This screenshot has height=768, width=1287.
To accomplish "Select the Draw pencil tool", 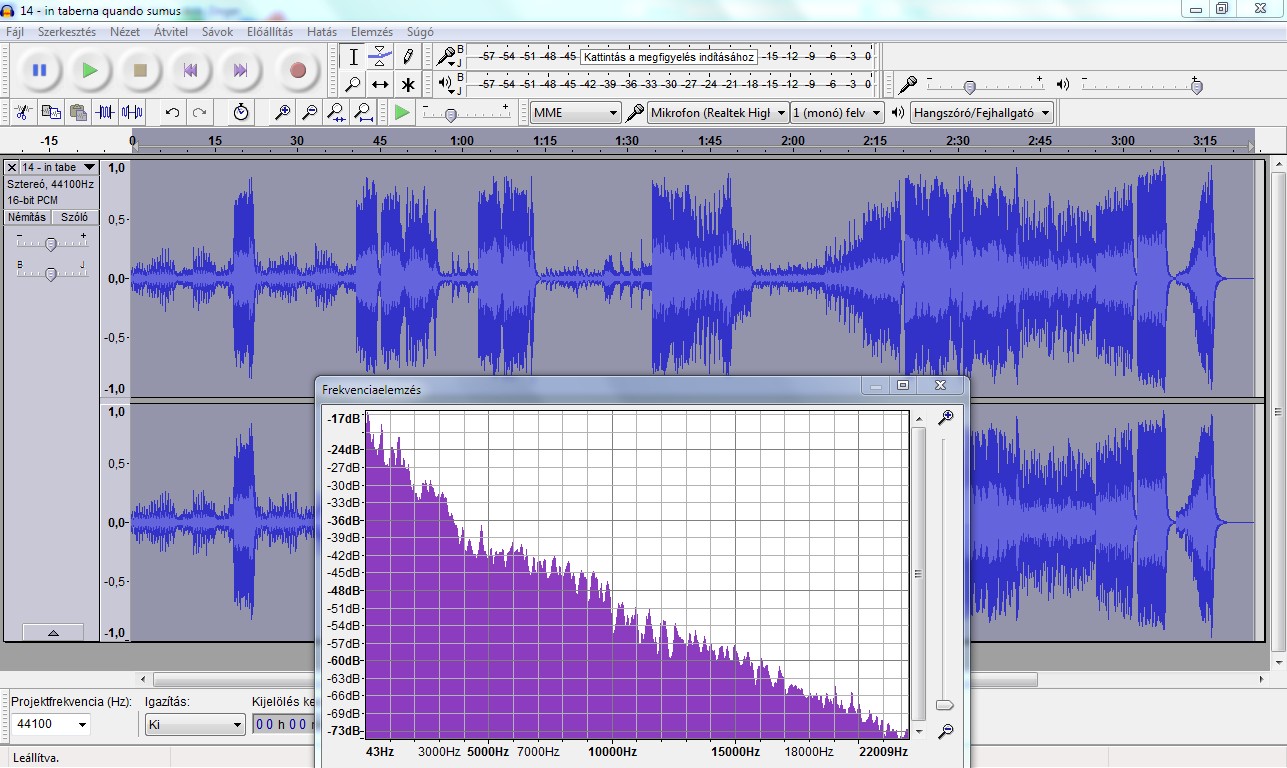I will pyautogui.click(x=407, y=57).
